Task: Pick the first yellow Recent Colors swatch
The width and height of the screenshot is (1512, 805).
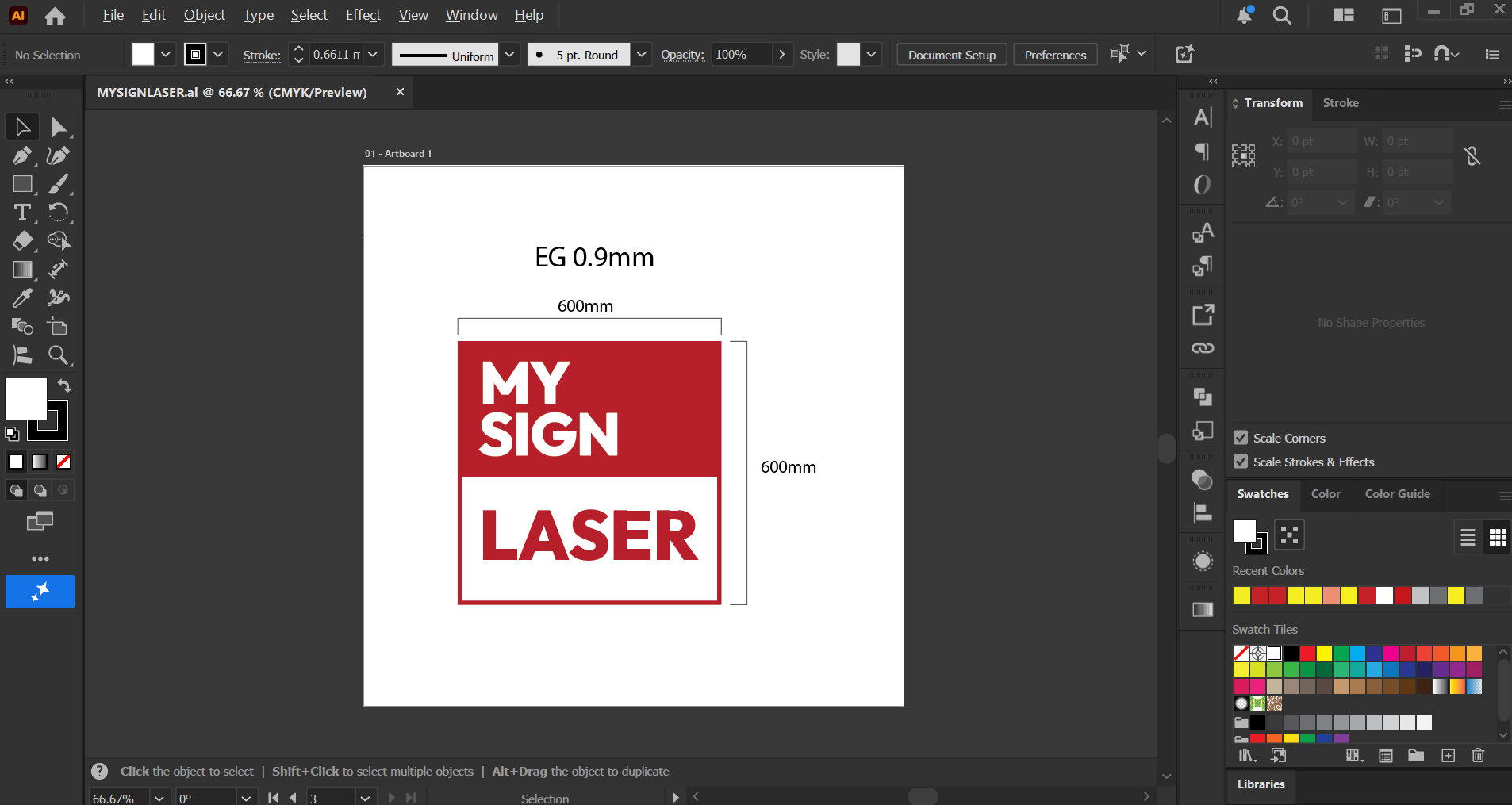Action: point(1241,596)
